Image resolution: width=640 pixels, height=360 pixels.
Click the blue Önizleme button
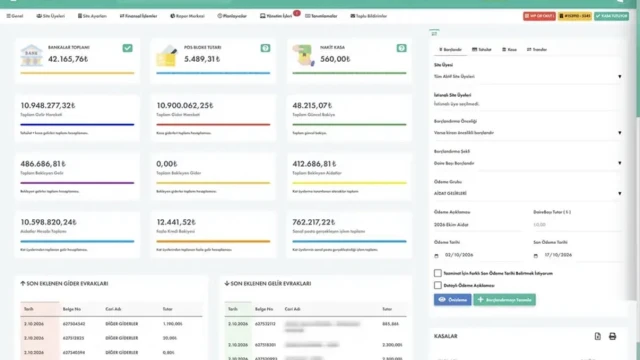pos(452,300)
